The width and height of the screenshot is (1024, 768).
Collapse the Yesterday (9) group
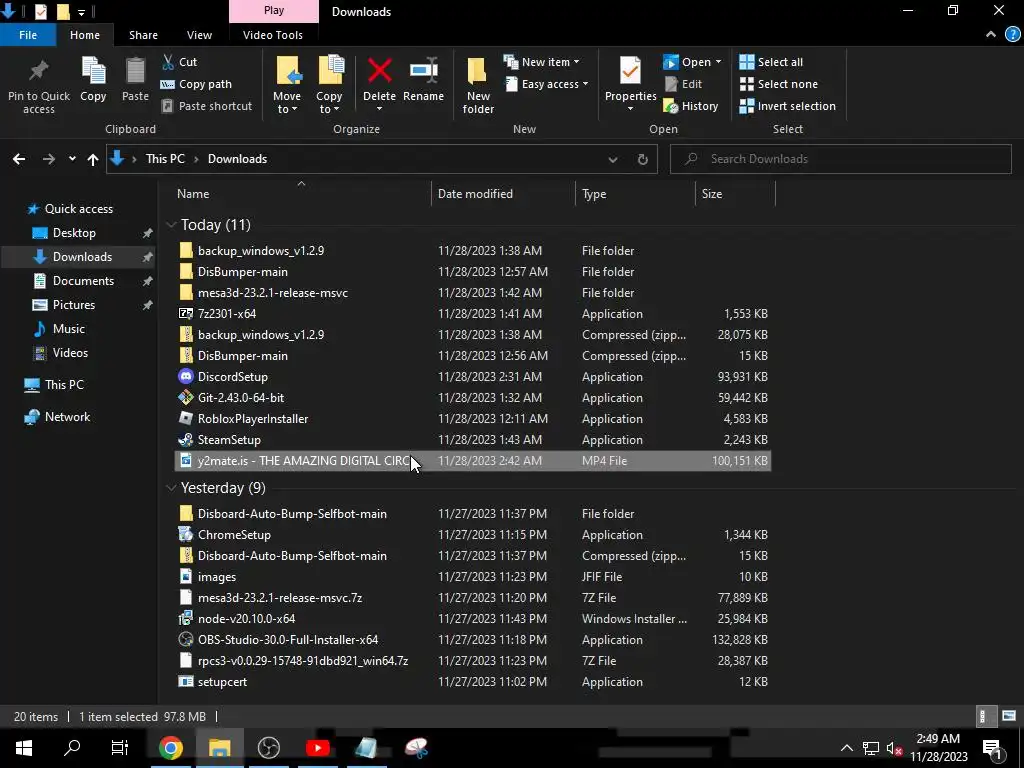point(172,488)
